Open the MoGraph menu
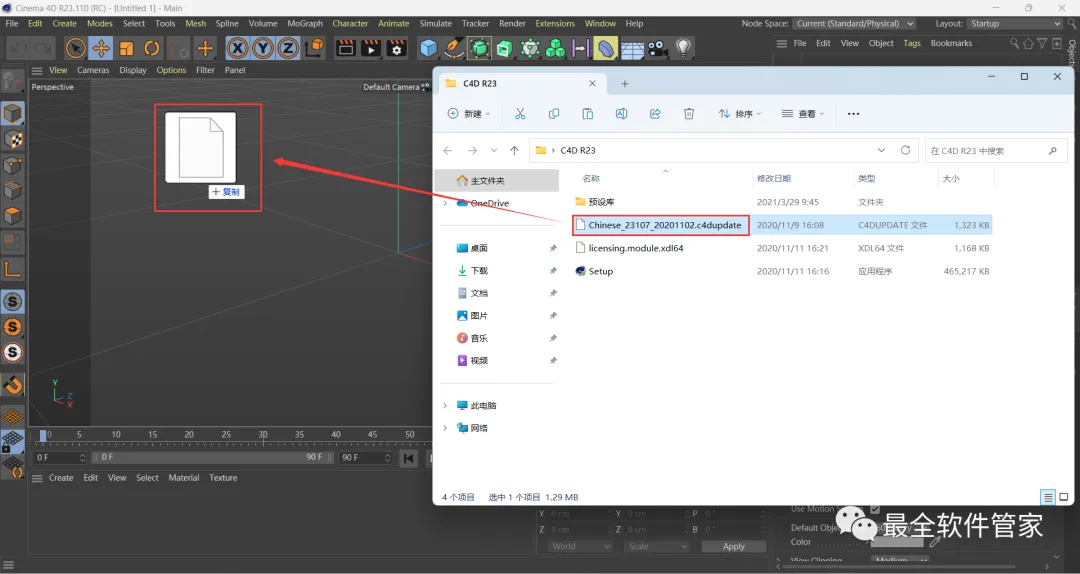The height and width of the screenshot is (574, 1080). click(x=304, y=23)
